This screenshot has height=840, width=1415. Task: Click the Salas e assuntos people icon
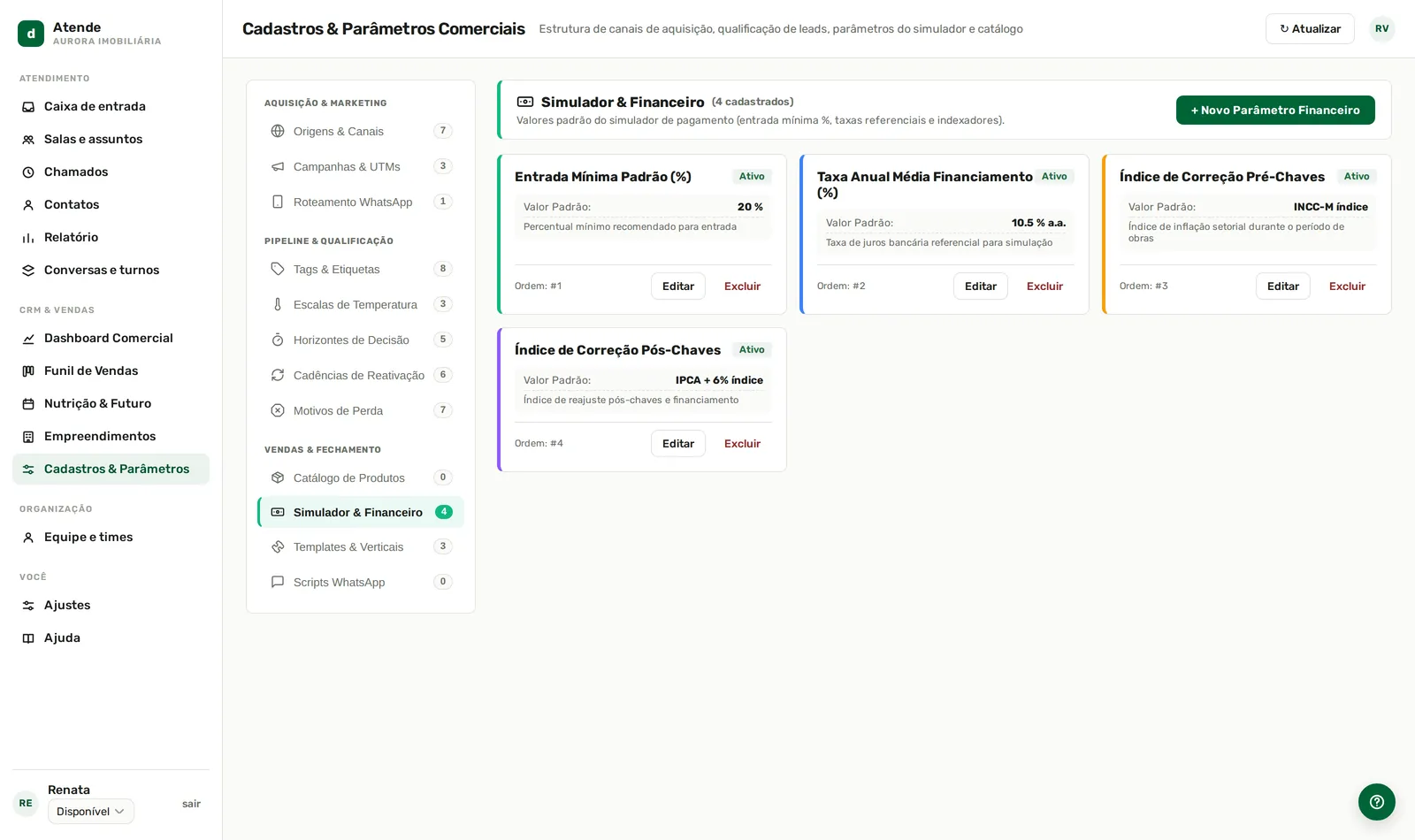(x=28, y=140)
